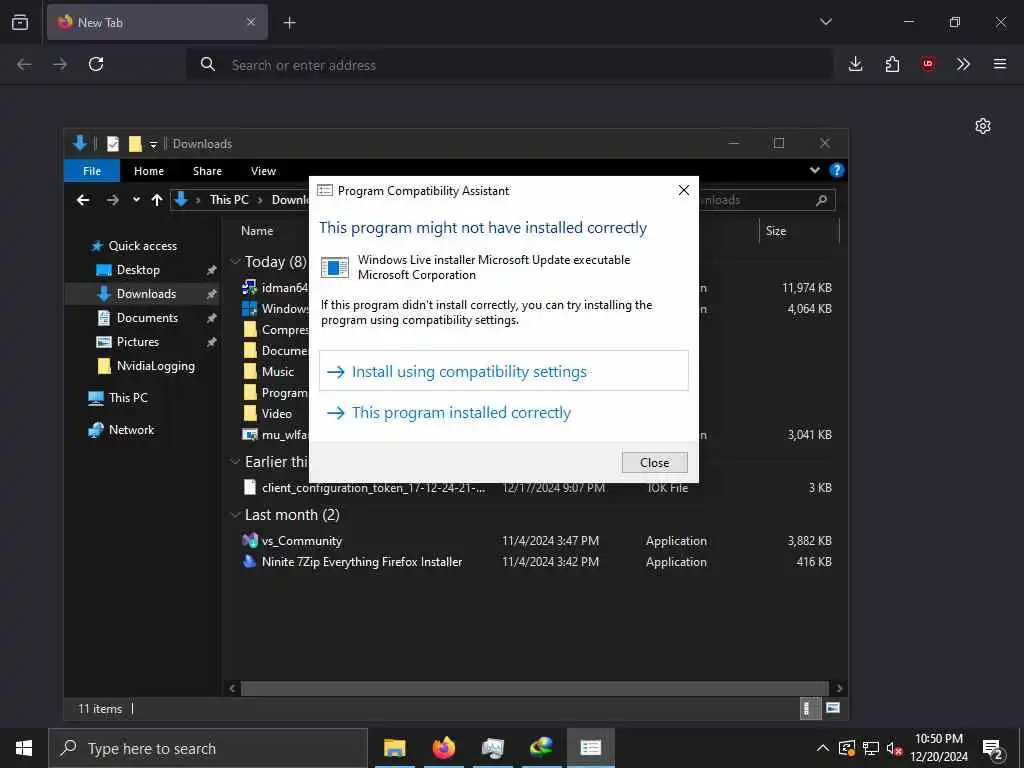The height and width of the screenshot is (768, 1024).
Task: Click Close button in Compatibility Assistant
Action: coord(654,462)
